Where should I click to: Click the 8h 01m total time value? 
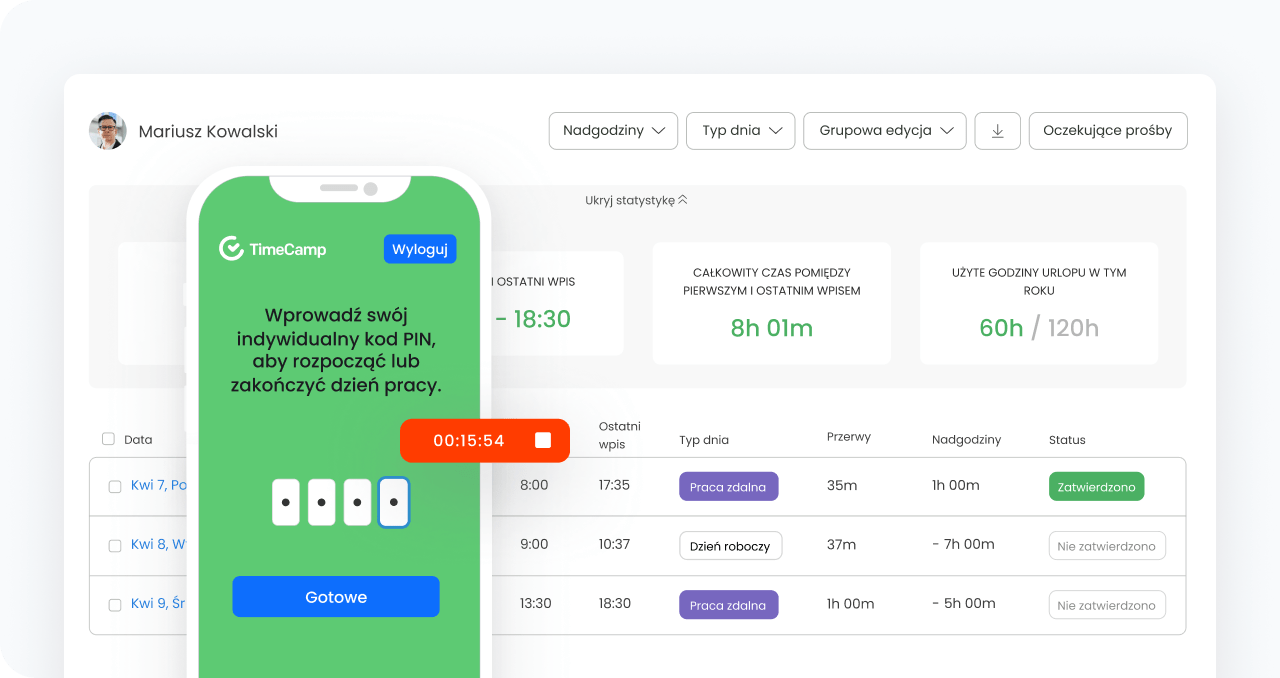click(x=771, y=327)
